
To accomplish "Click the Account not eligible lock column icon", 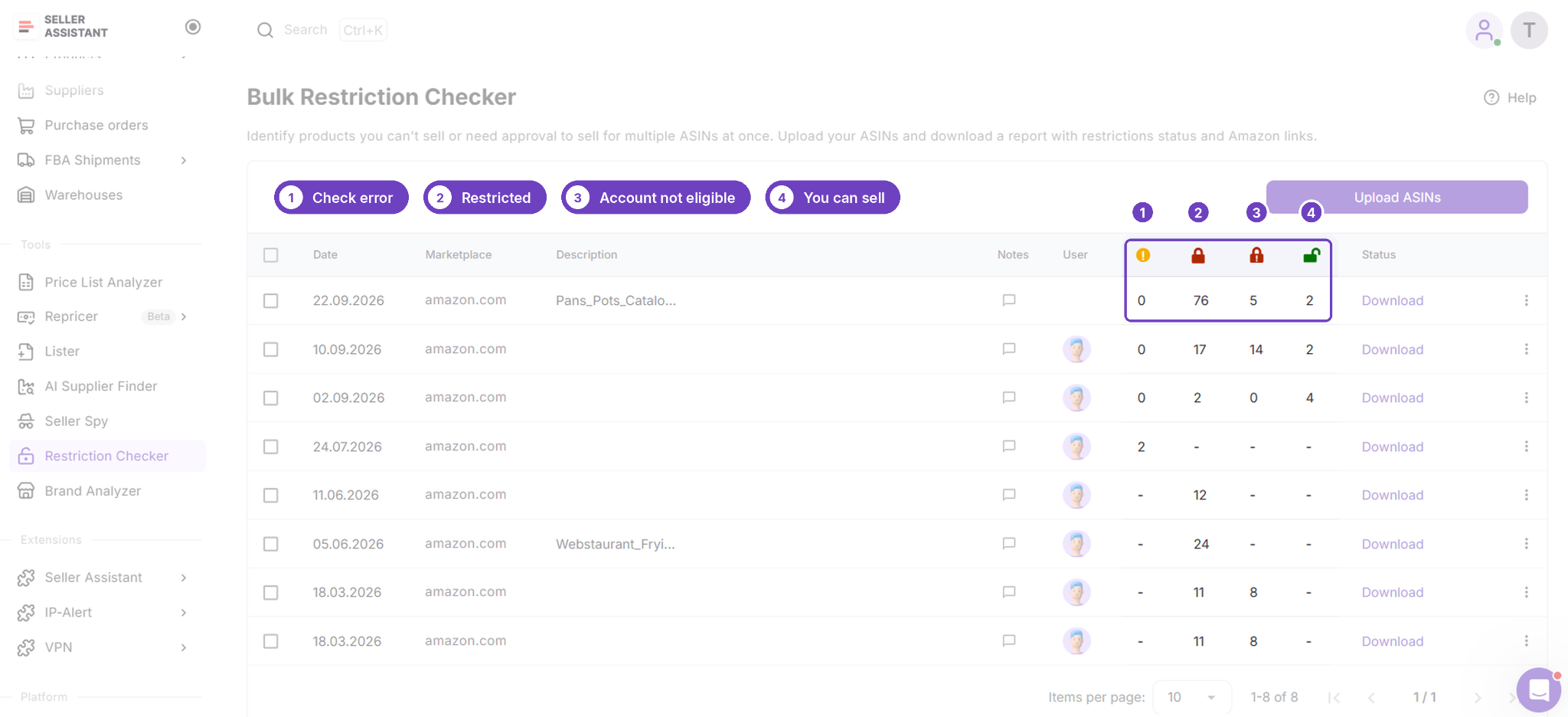I will pos(1256,255).
